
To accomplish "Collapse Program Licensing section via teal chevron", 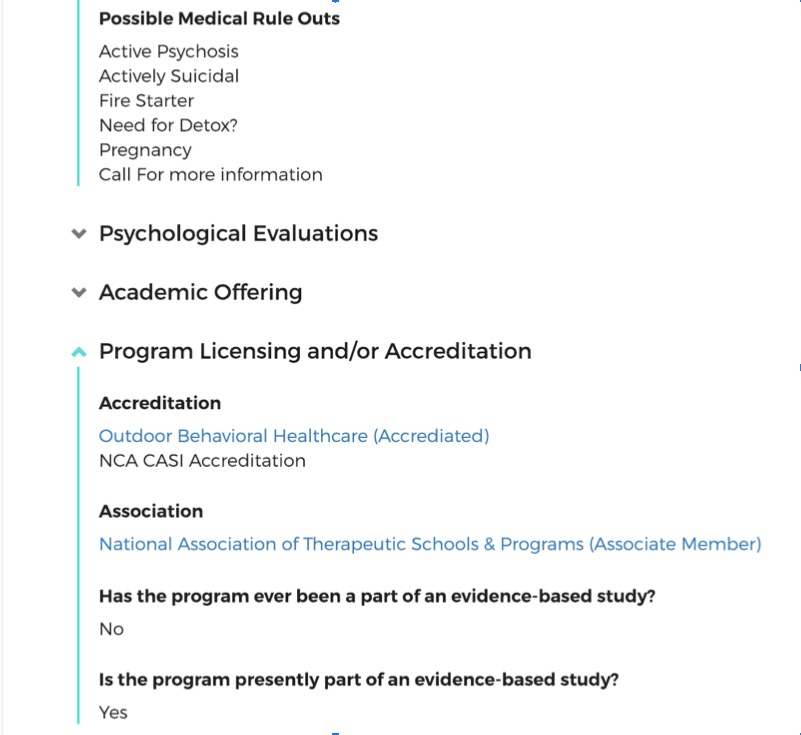I will coord(79,351).
